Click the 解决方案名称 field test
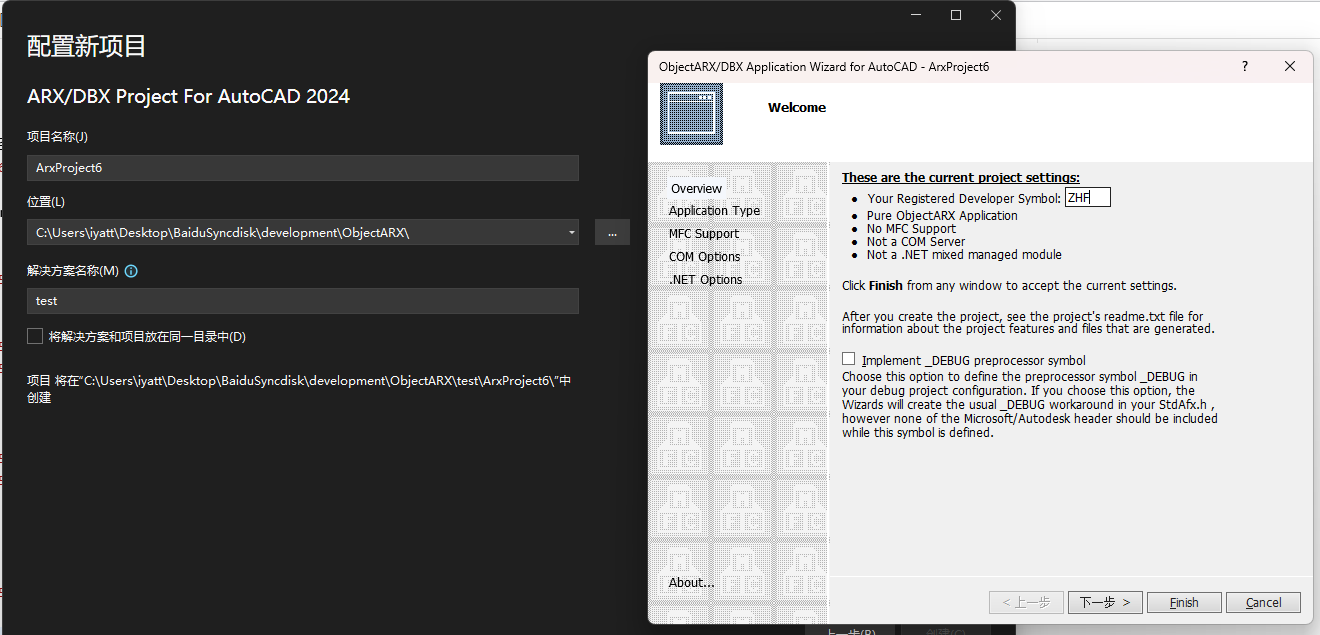This screenshot has width=1320, height=635. click(303, 301)
